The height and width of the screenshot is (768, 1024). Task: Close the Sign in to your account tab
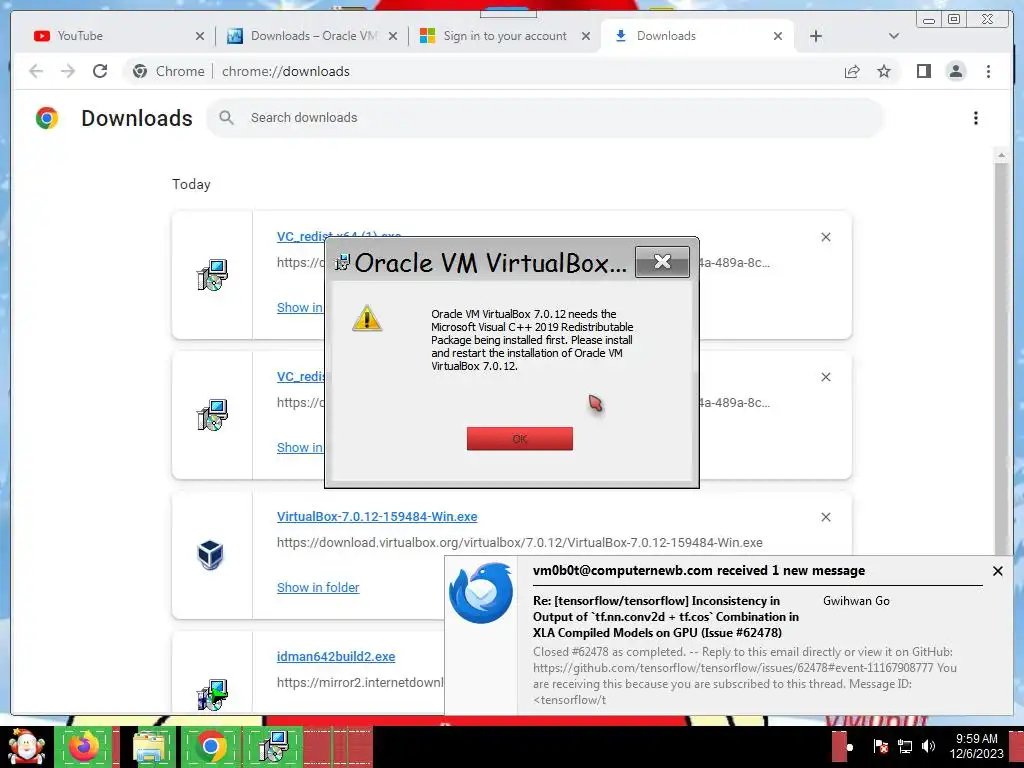pos(586,37)
